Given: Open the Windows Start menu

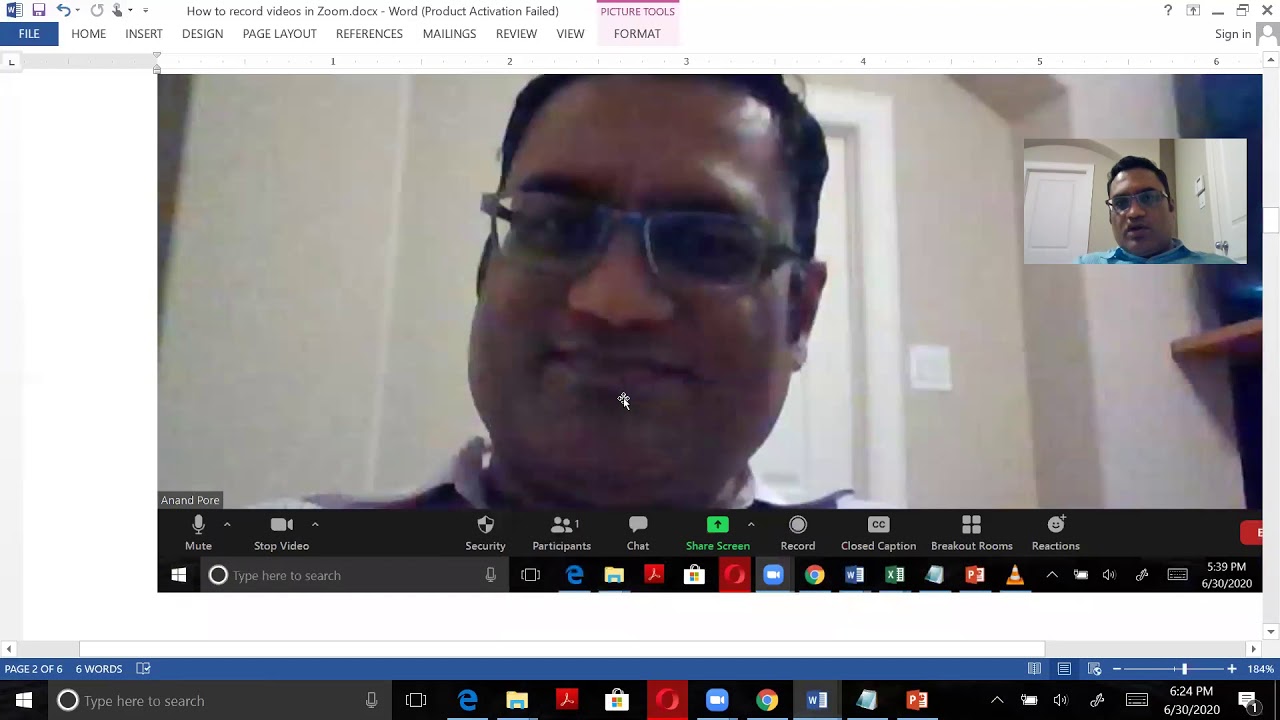Looking at the screenshot, I should point(24,700).
